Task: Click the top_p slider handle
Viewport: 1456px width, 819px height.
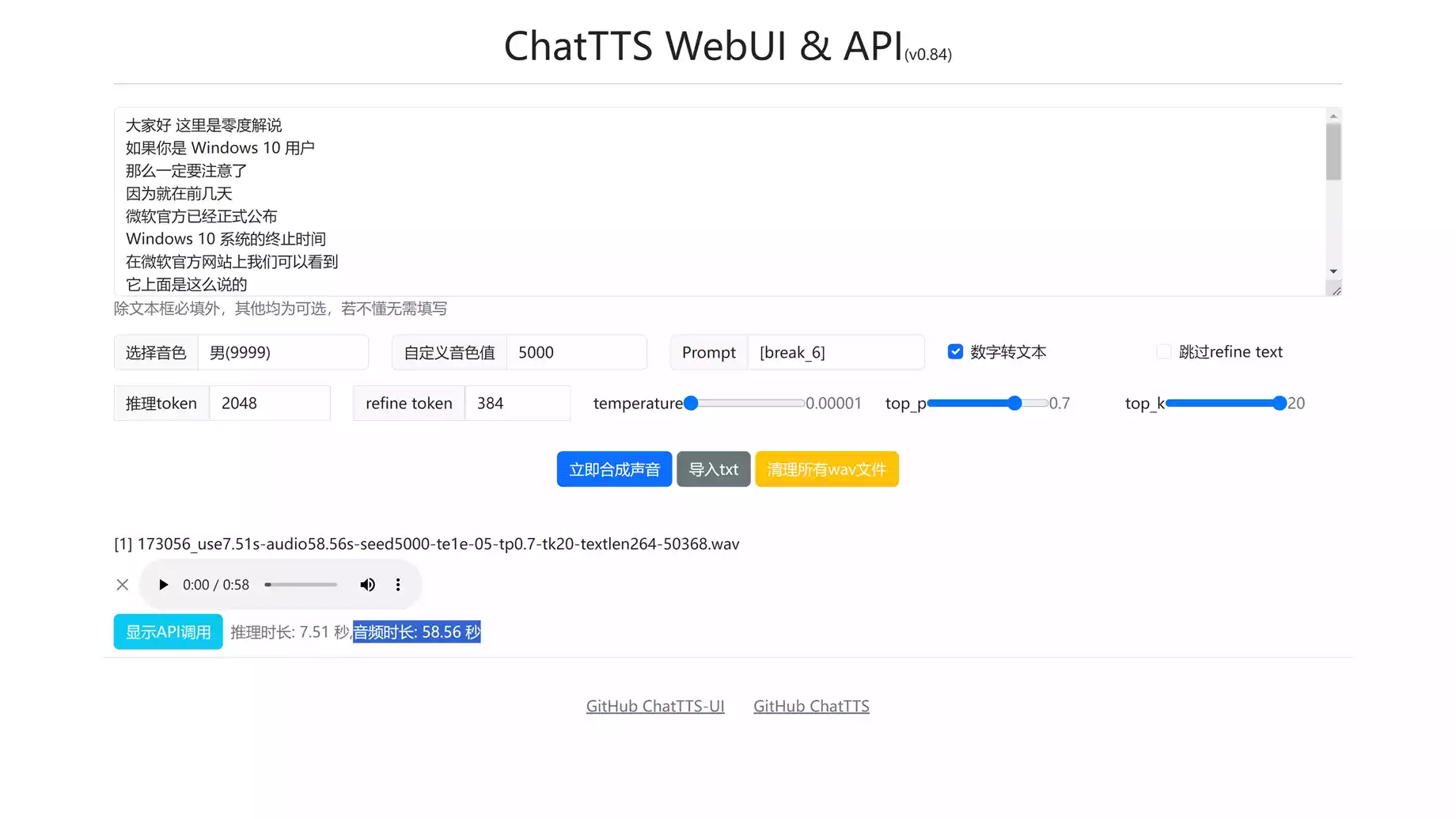Action: click(1014, 404)
